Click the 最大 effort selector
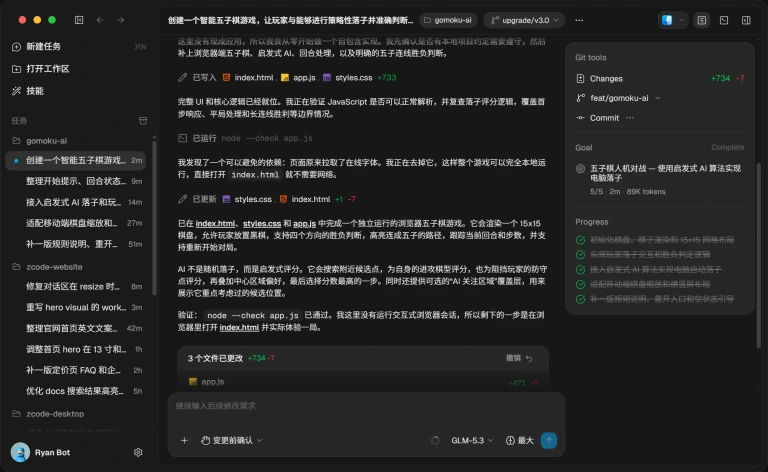The image size is (768, 472). [x=520, y=441]
